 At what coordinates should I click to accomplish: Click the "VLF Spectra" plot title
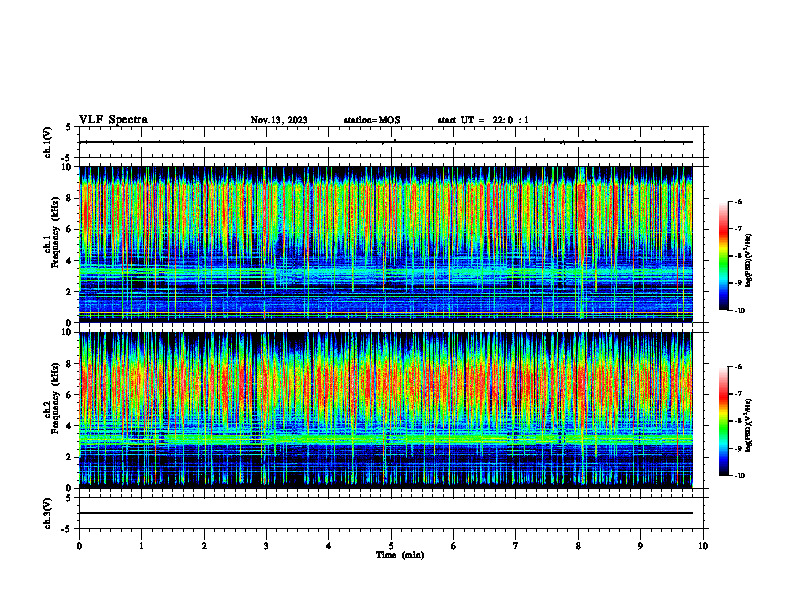[x=113, y=120]
